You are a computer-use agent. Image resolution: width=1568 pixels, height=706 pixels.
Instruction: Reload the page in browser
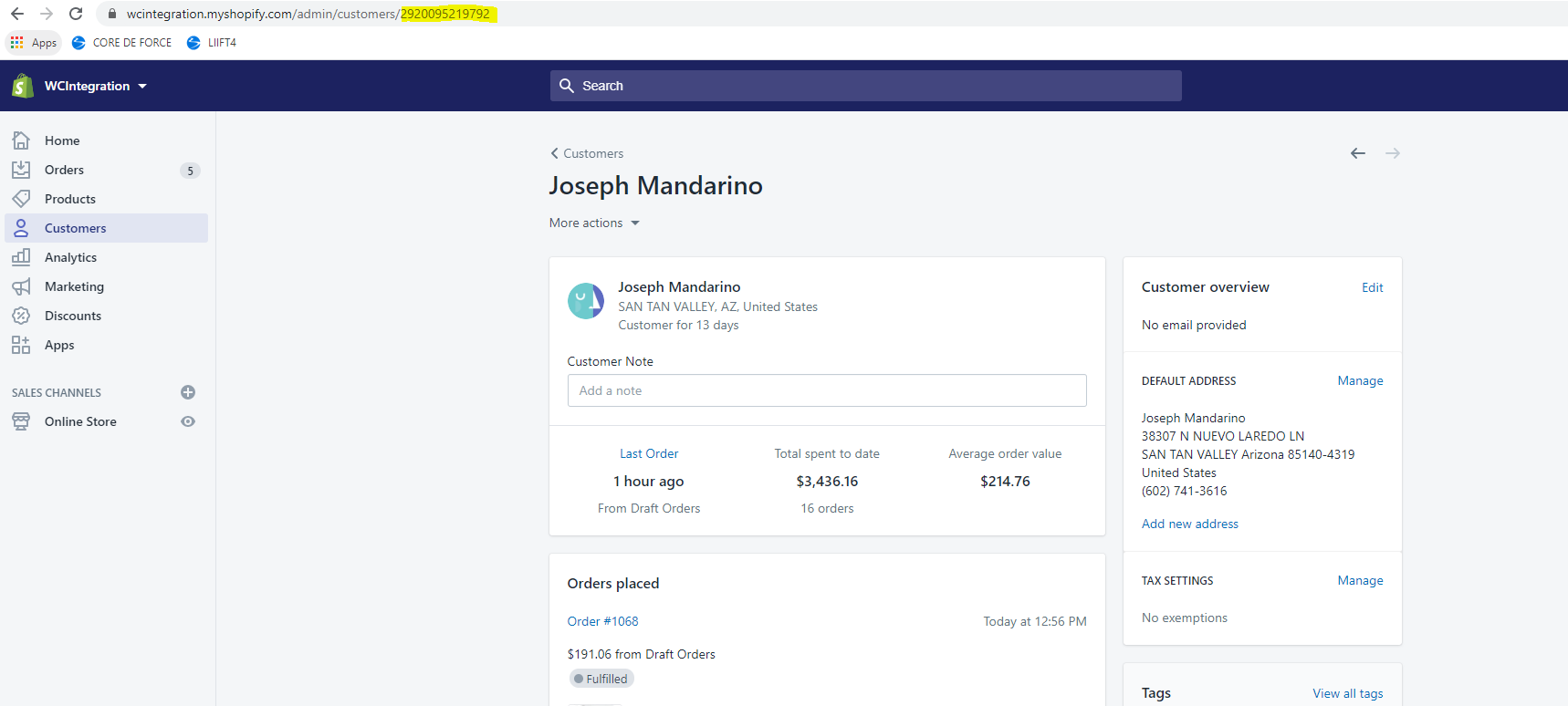(x=76, y=14)
